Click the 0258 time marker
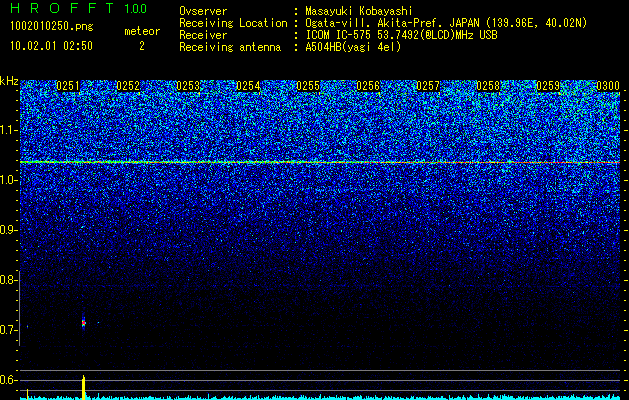The width and height of the screenshot is (629, 400). tap(488, 86)
